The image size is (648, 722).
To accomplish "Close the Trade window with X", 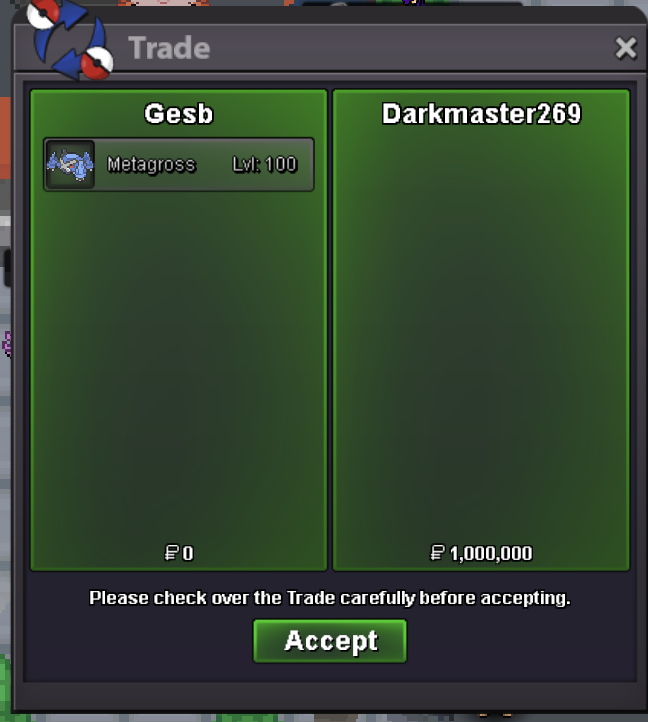I will pyautogui.click(x=626, y=48).
